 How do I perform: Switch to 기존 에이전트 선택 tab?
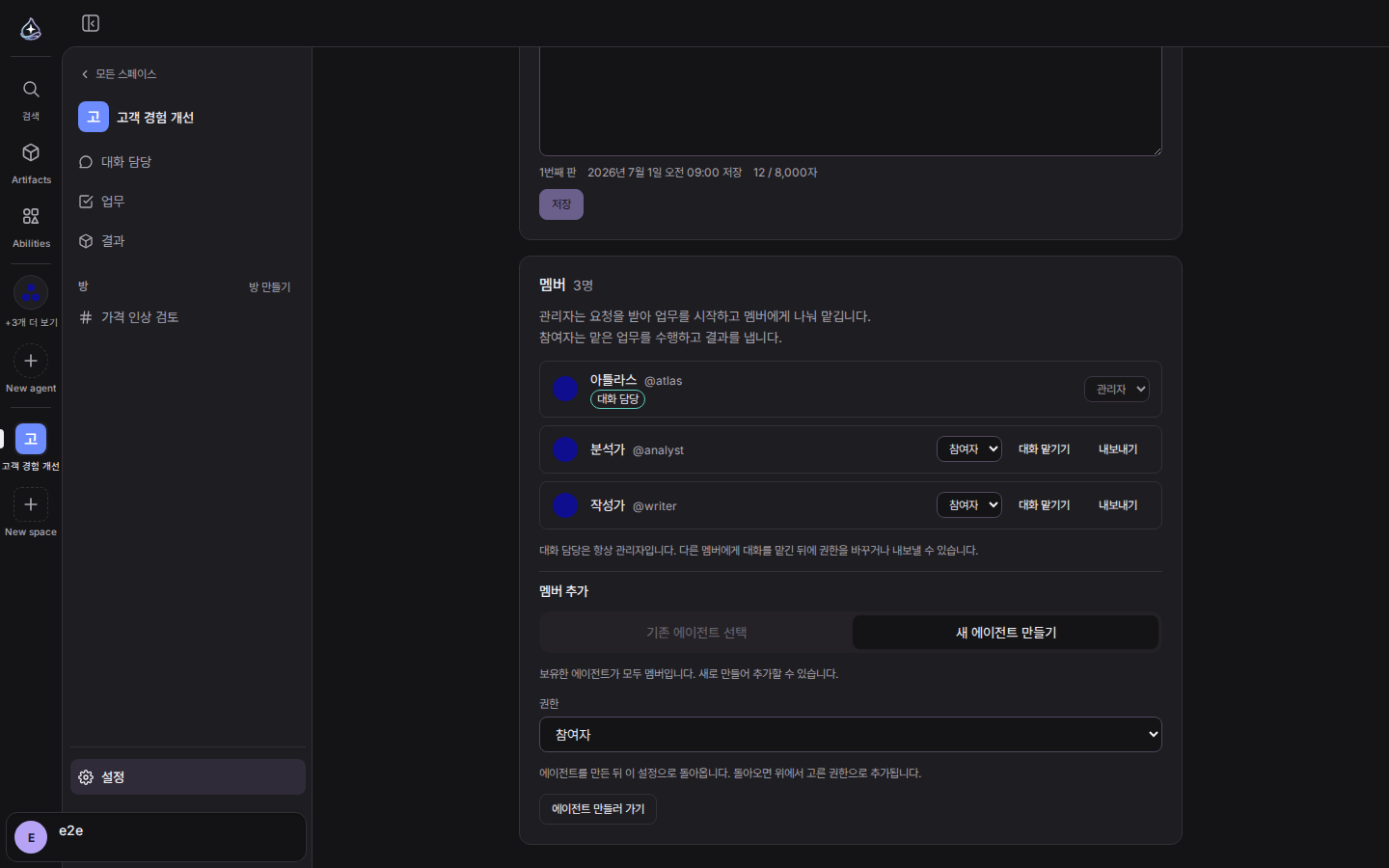[x=696, y=633]
